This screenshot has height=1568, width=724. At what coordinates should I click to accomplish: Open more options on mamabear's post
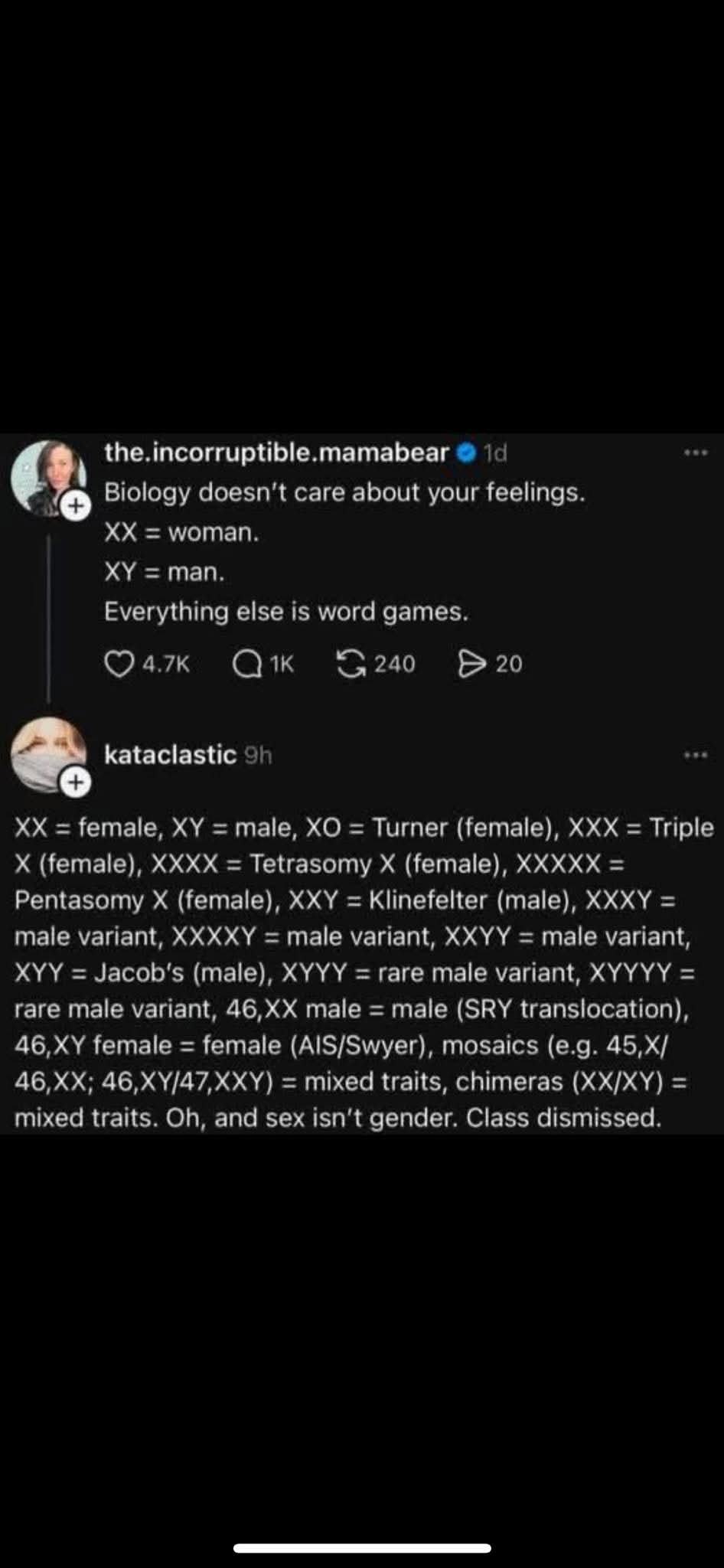(x=695, y=453)
